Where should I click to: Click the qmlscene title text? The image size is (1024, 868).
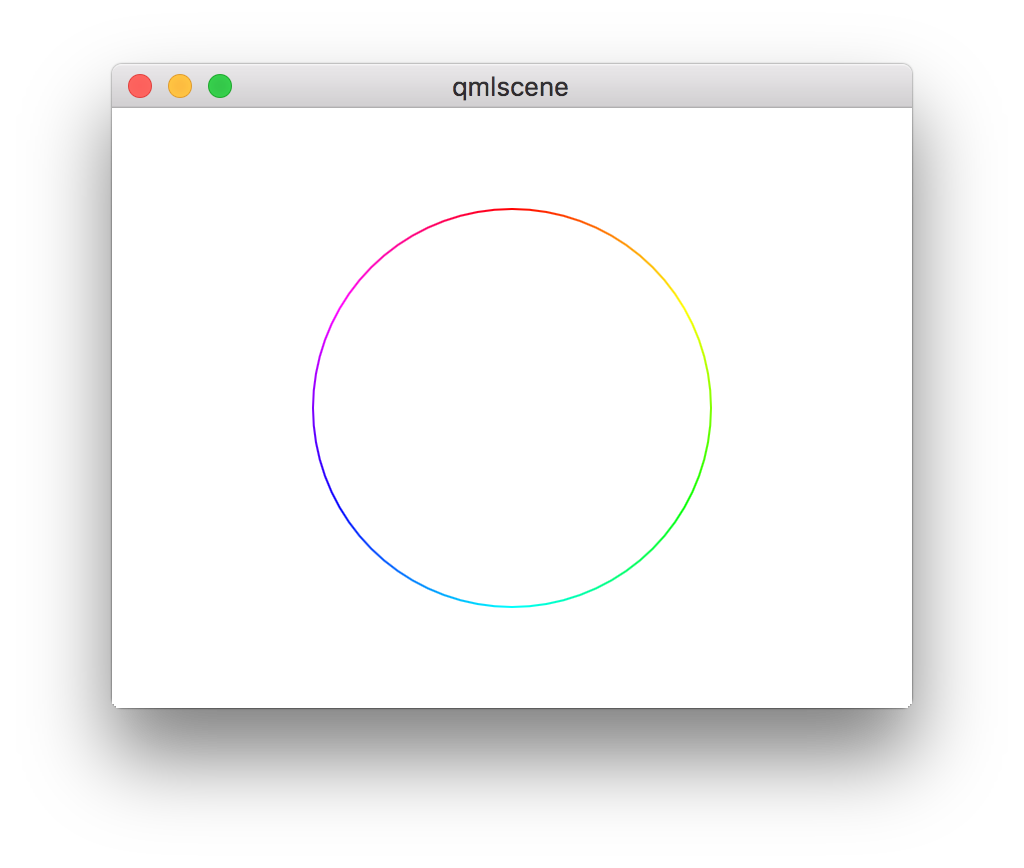510,88
